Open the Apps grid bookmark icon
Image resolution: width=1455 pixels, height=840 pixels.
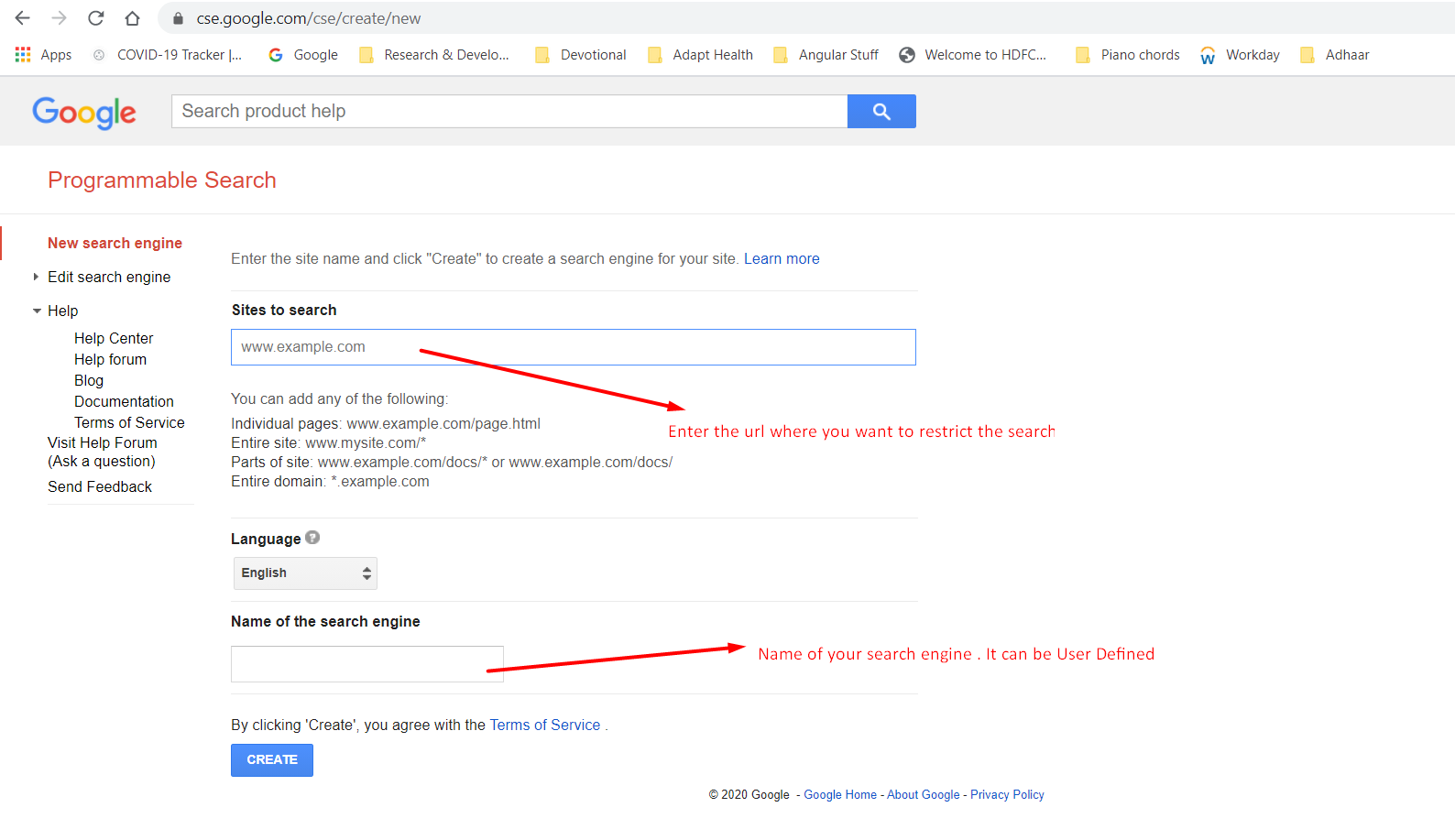pos(23,55)
